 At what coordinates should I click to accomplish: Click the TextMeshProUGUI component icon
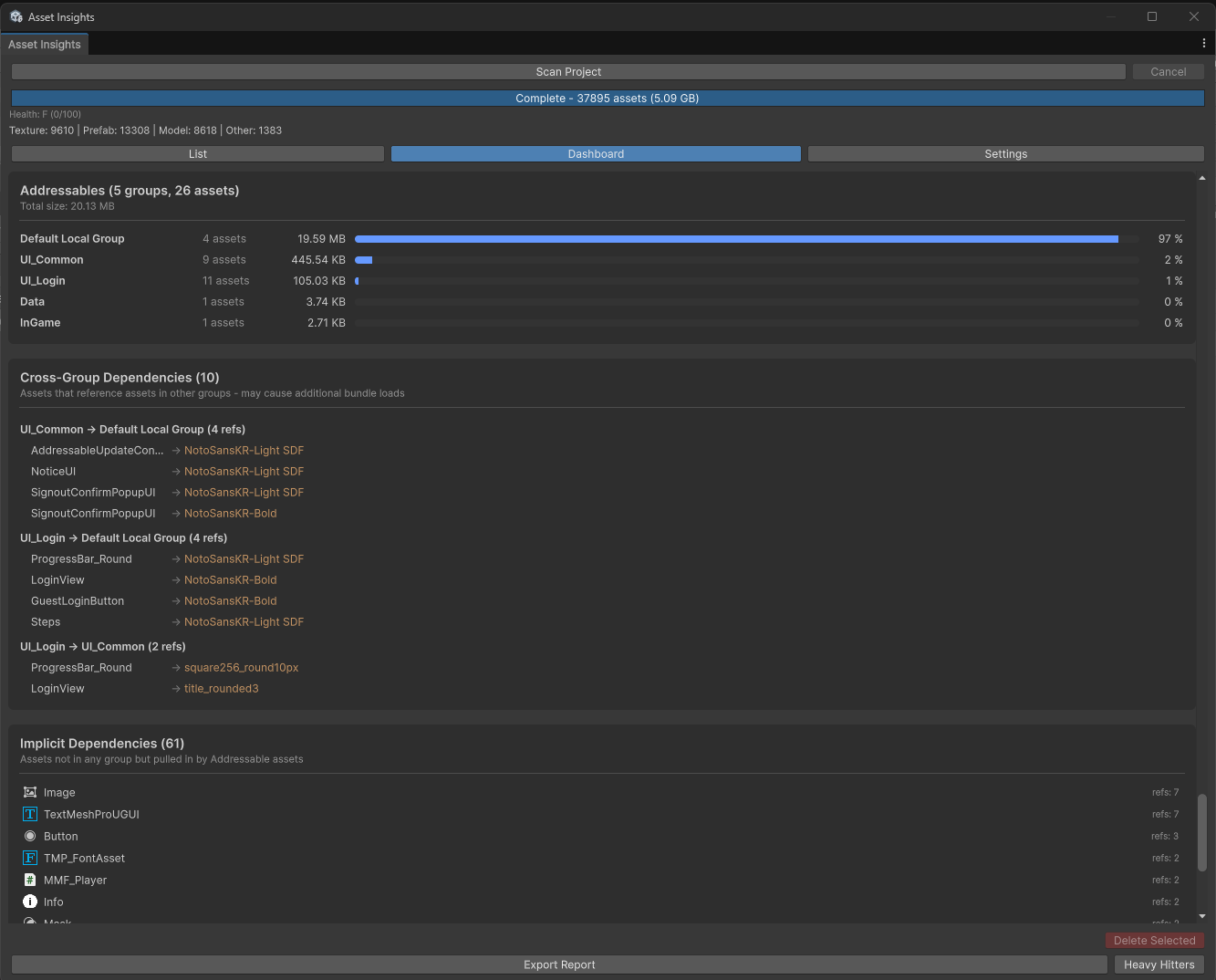pos(30,814)
